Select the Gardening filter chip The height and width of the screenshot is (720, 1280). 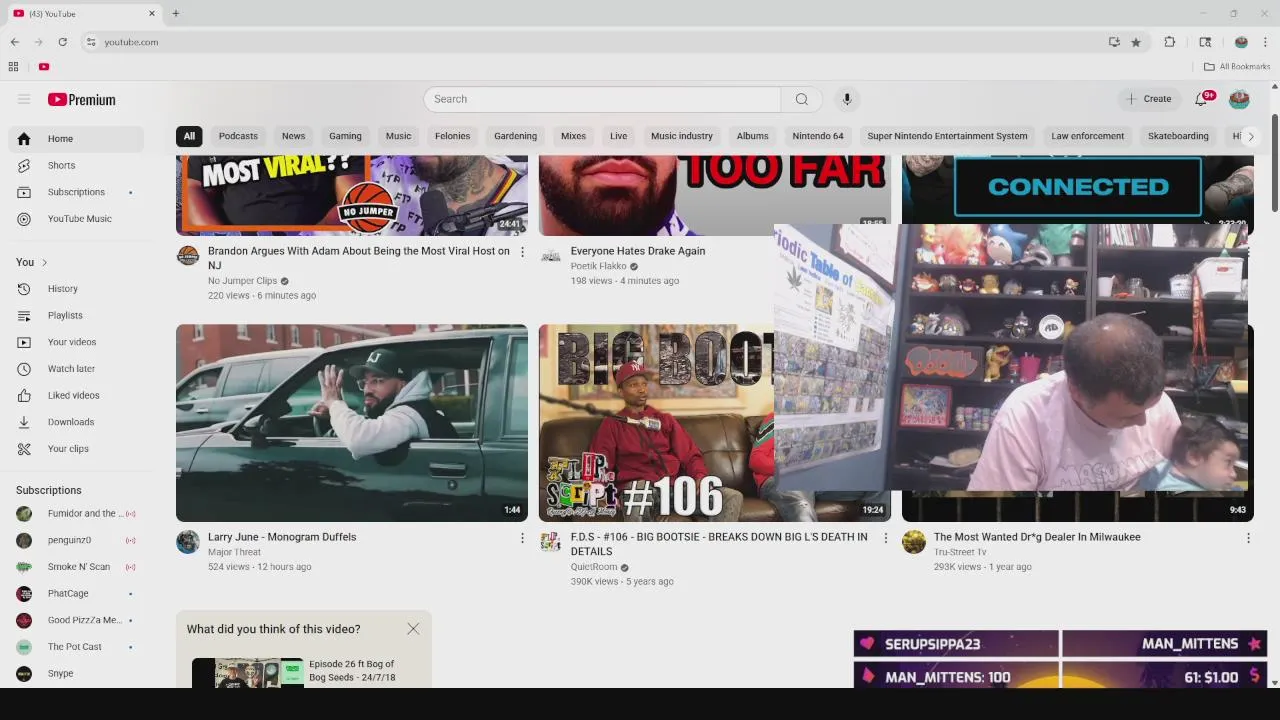point(515,136)
